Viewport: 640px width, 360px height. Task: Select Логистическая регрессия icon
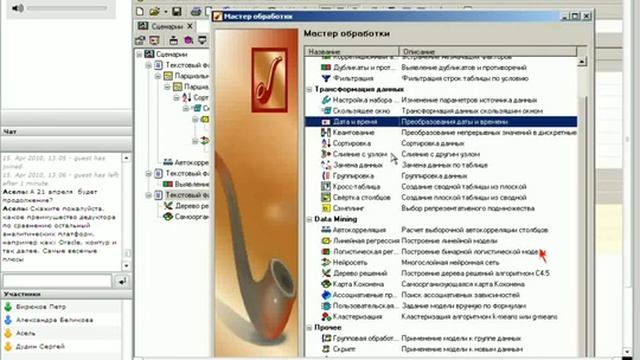(x=326, y=251)
